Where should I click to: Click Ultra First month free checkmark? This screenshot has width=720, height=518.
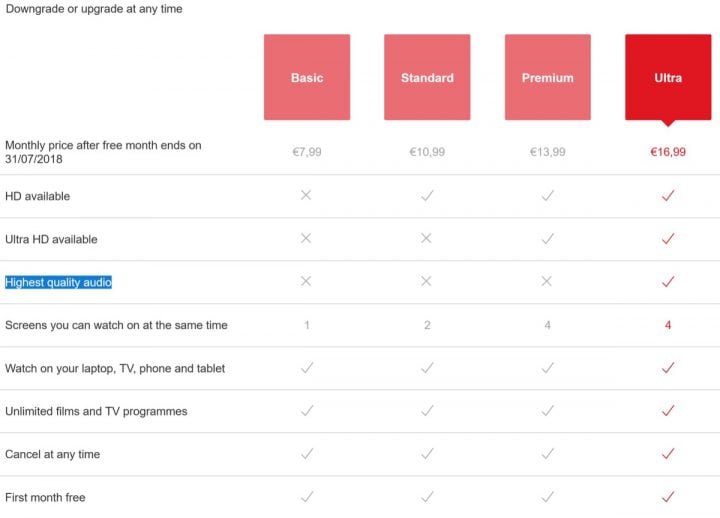click(x=668, y=497)
